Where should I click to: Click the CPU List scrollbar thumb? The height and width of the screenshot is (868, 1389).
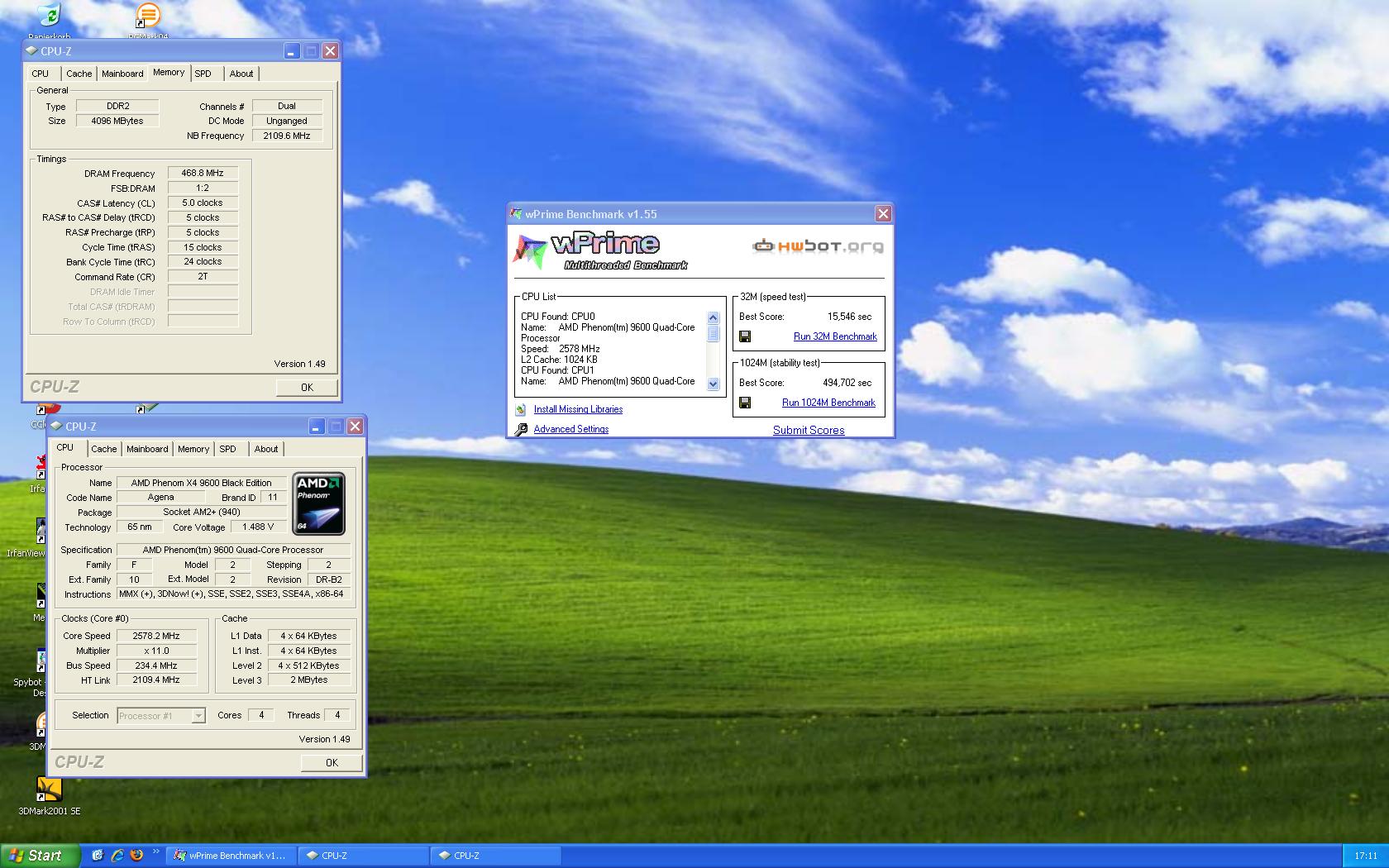pyautogui.click(x=713, y=333)
